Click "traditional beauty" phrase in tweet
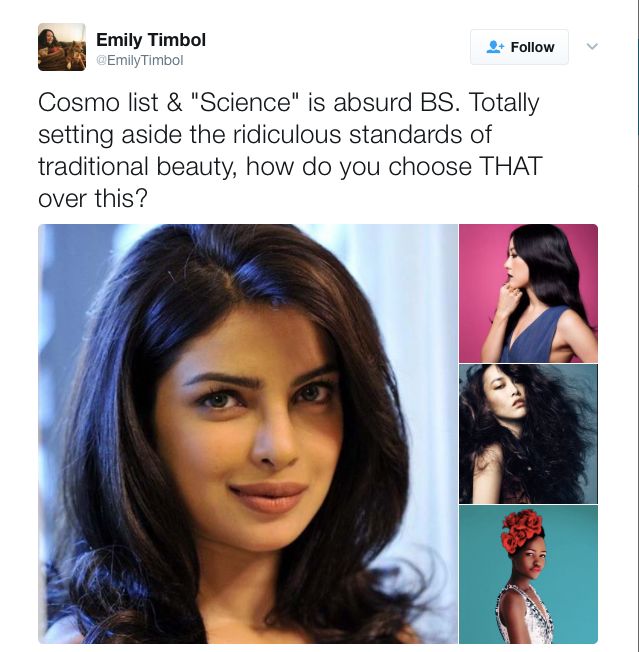The height and width of the screenshot is (652, 639). [138, 167]
